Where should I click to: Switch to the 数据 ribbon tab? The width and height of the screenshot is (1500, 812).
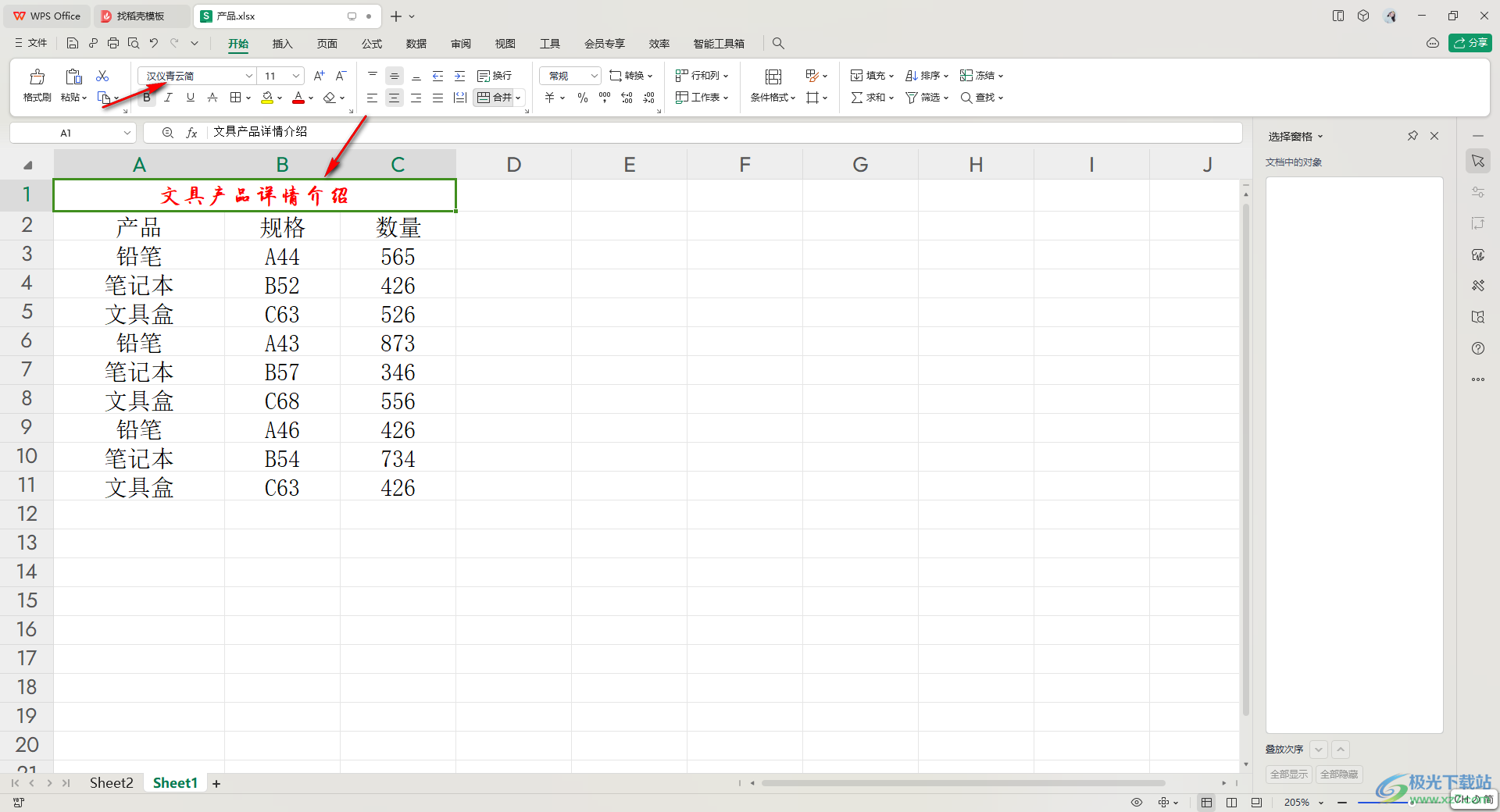tap(416, 44)
